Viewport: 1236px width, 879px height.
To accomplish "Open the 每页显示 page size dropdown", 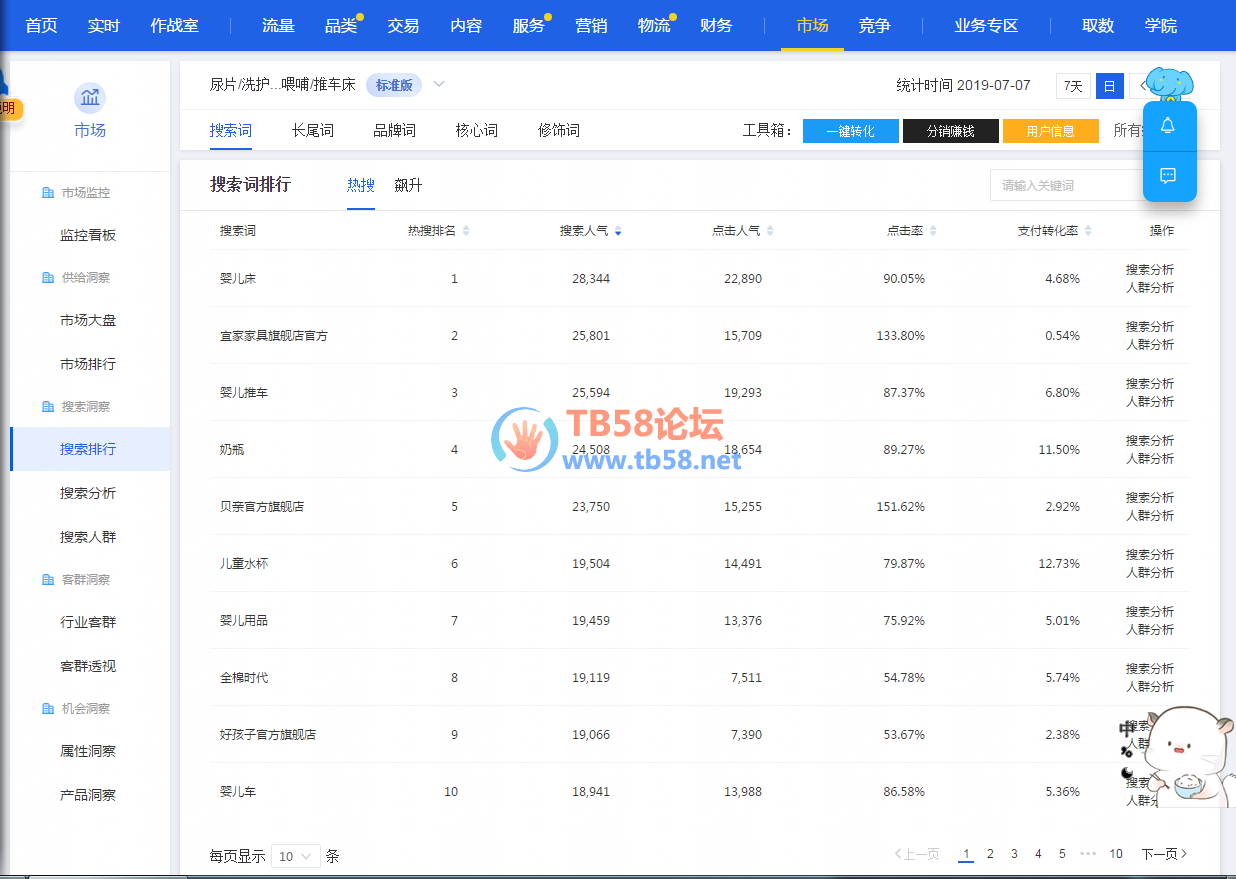I will 295,856.
